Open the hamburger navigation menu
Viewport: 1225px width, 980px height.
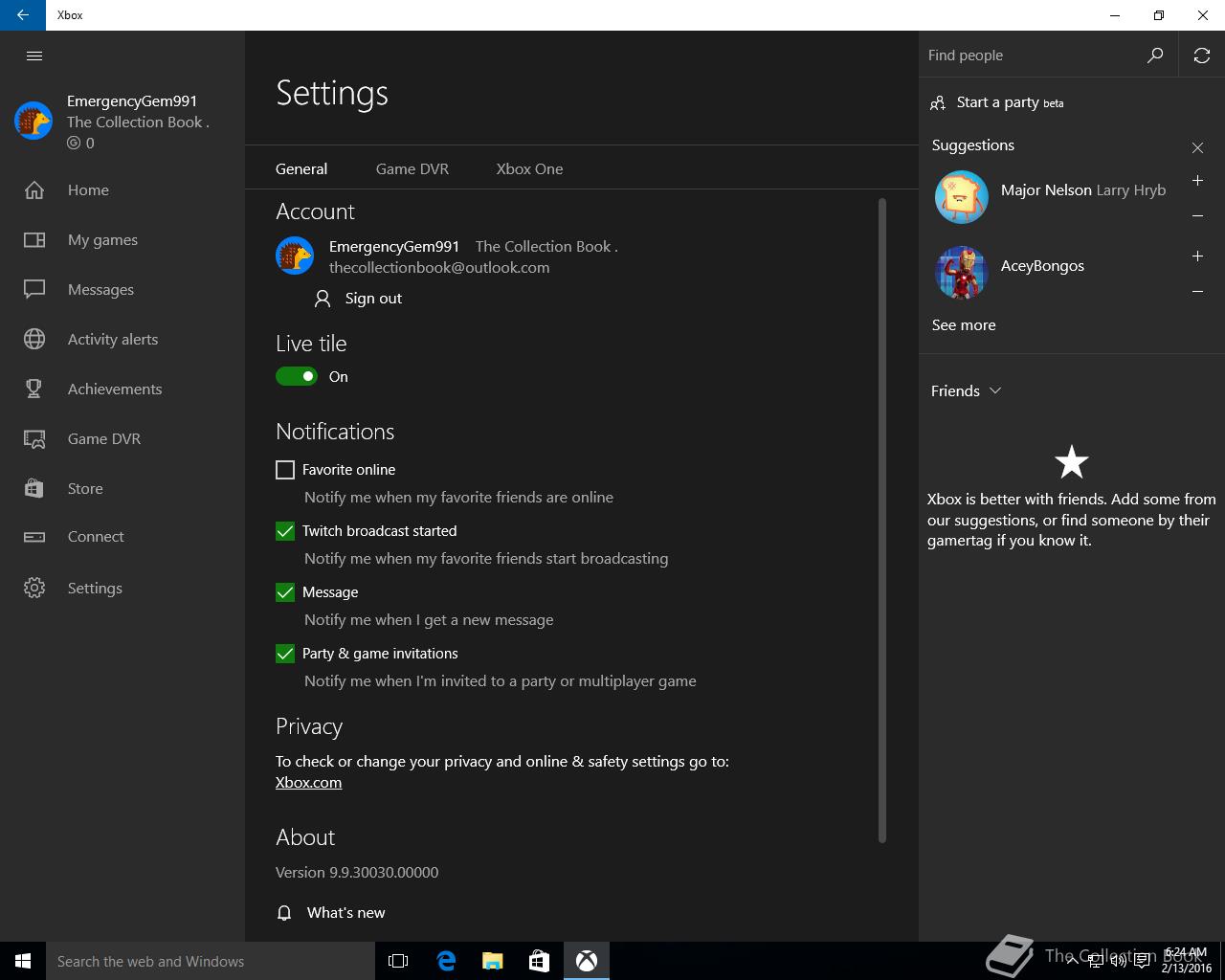(34, 56)
